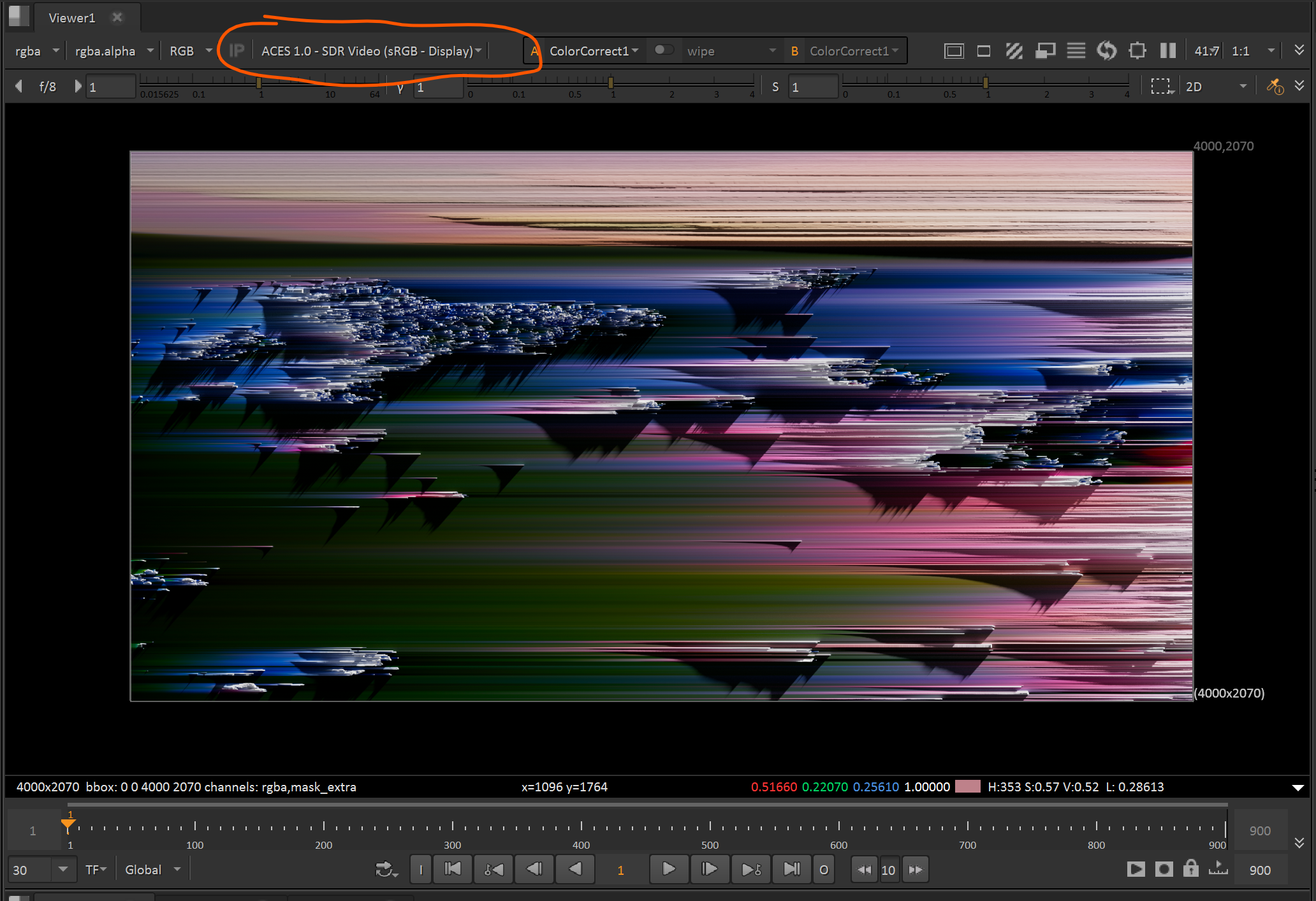1316x901 pixels.
Task: Click the diagonal-stripes clipping warning icon
Action: coord(1013,50)
